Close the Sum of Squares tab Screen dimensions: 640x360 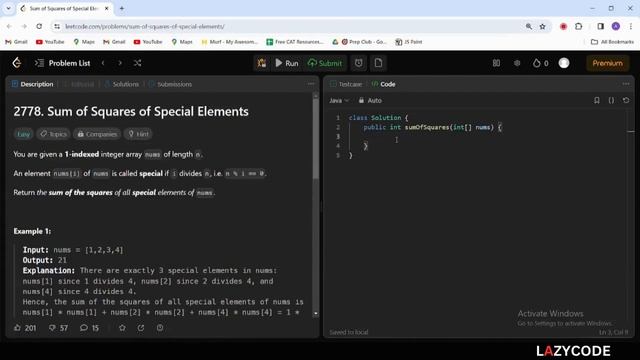click(107, 8)
